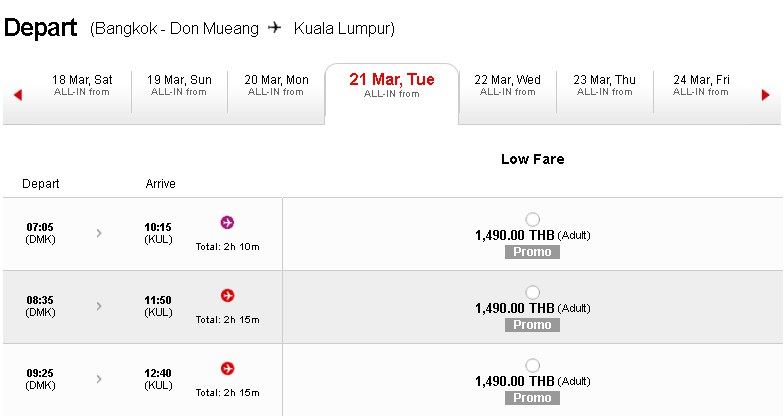784x416 pixels.
Task: Open the 24 Mar, Fri date tab
Action: 701,85
